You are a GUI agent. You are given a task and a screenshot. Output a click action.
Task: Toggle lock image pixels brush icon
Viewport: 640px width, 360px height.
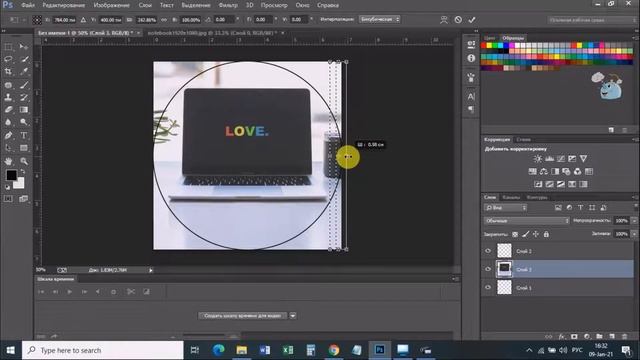coord(526,234)
